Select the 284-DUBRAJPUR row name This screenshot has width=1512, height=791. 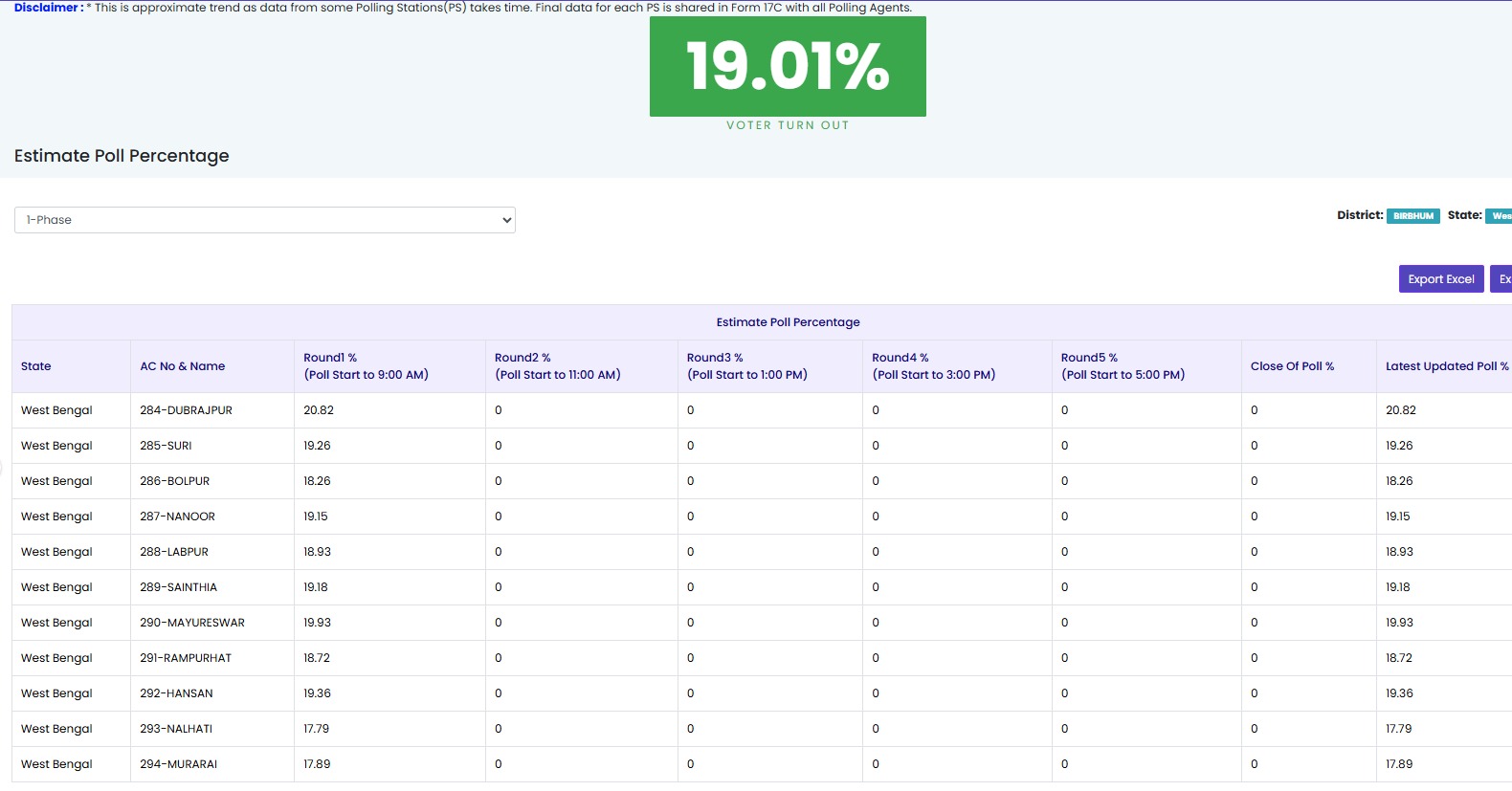tap(186, 410)
